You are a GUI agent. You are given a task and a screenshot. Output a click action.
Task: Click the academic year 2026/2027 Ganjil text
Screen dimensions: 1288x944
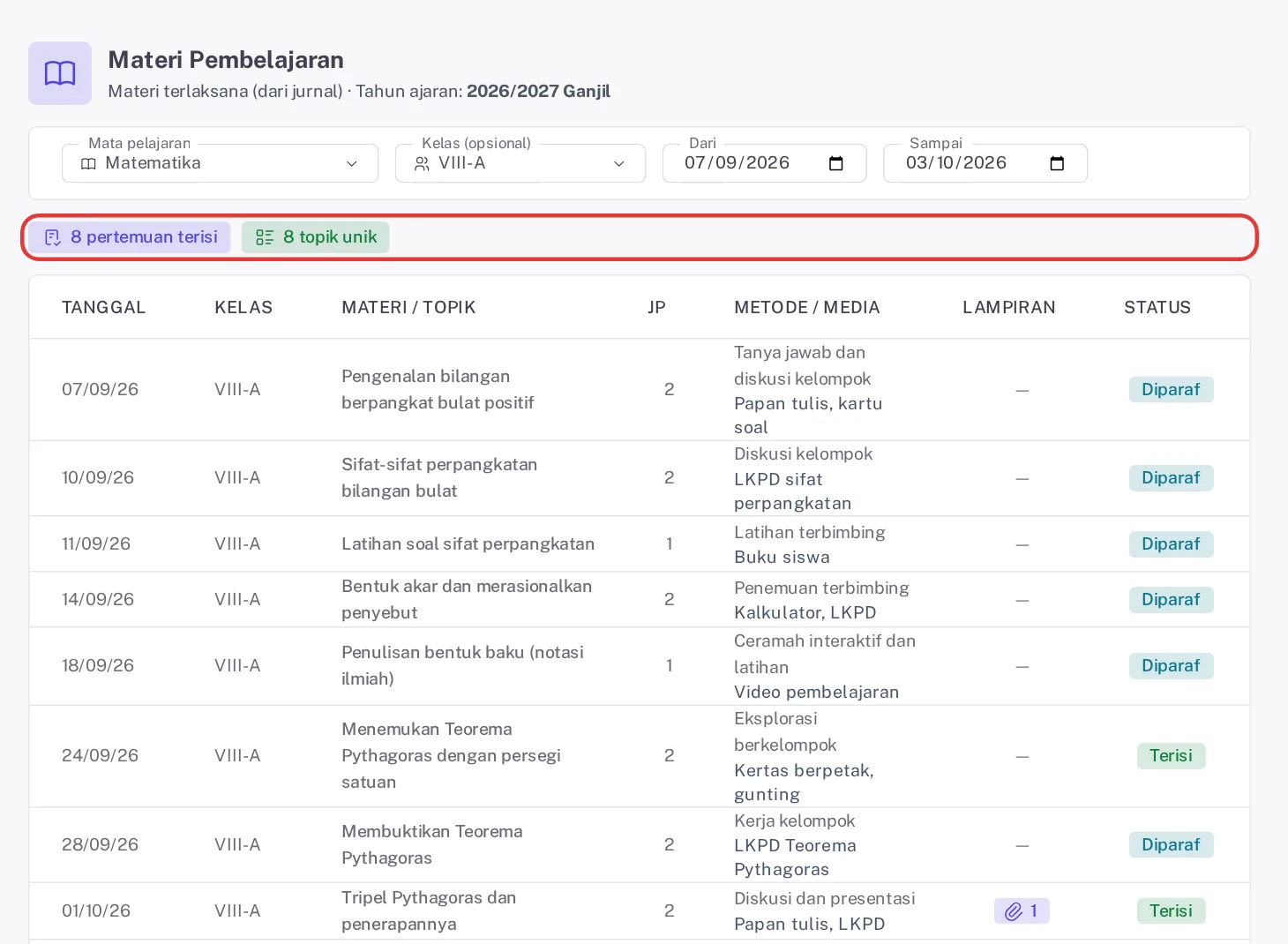[538, 91]
